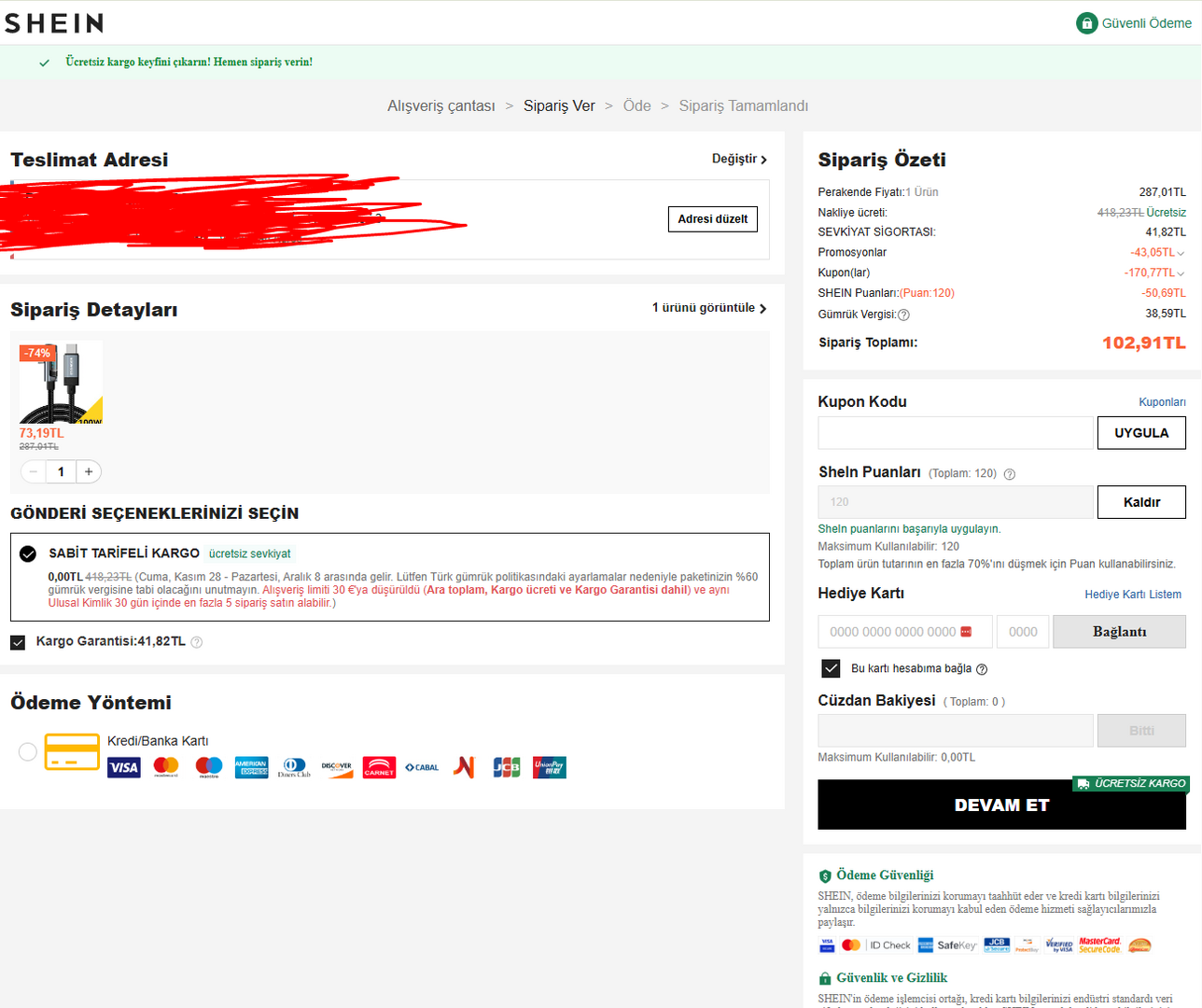Screen dimensions: 1202x1008
Task: Select the SABİT TARİFELİ KARGO shipping option
Action: [x=28, y=553]
